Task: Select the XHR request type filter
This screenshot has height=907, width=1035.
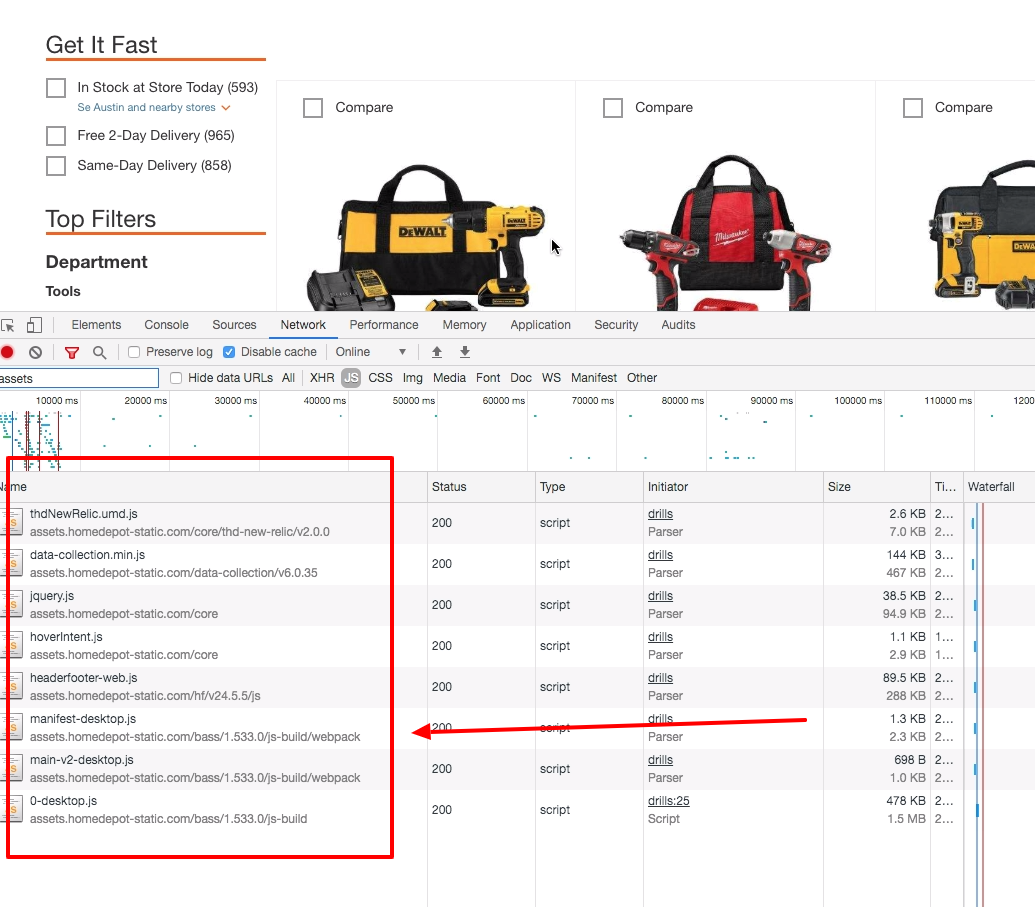Action: 322,378
